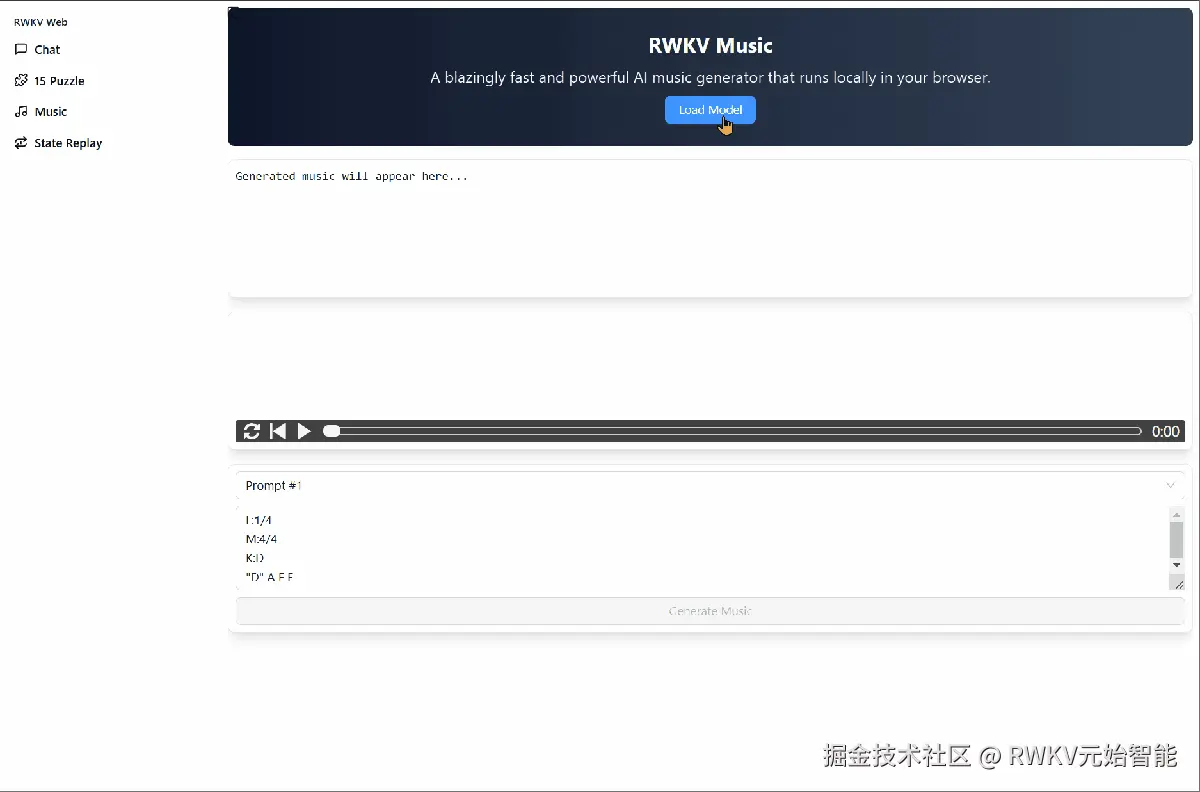Click the Generate Music button
Viewport: 1200px width, 792px height.
point(710,611)
